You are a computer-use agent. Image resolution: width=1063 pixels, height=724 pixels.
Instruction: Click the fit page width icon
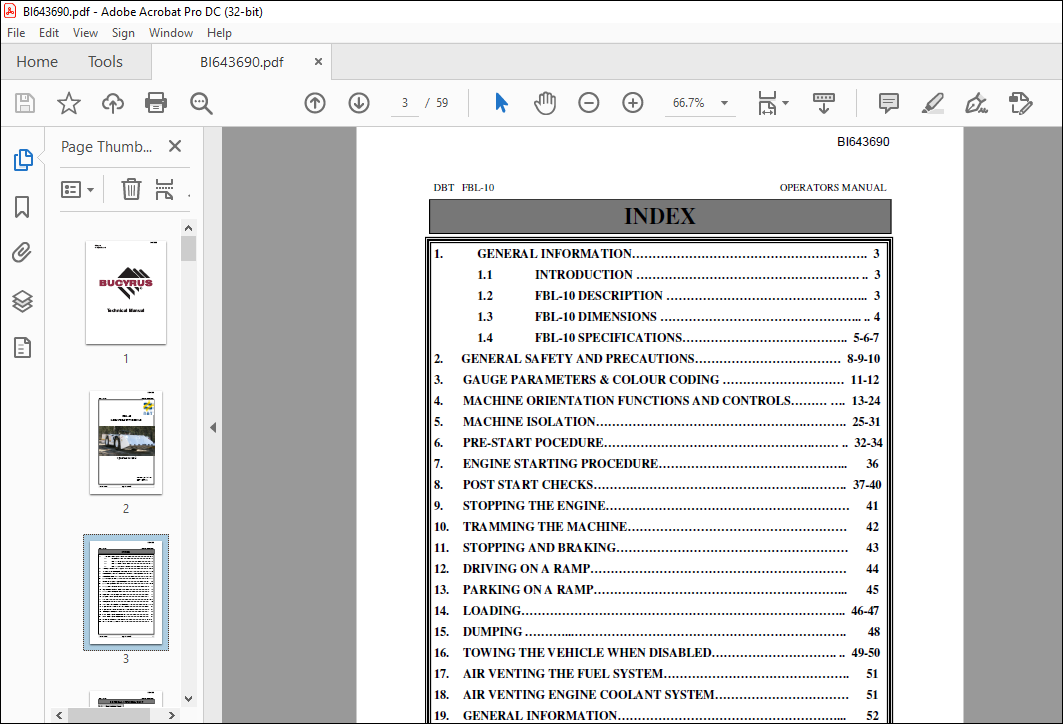[x=767, y=103]
